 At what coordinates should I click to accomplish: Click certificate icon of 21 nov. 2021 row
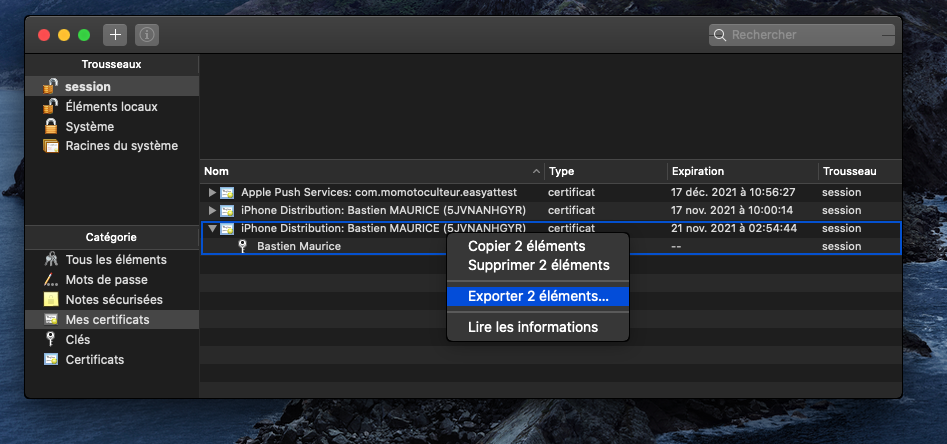[x=227, y=228]
